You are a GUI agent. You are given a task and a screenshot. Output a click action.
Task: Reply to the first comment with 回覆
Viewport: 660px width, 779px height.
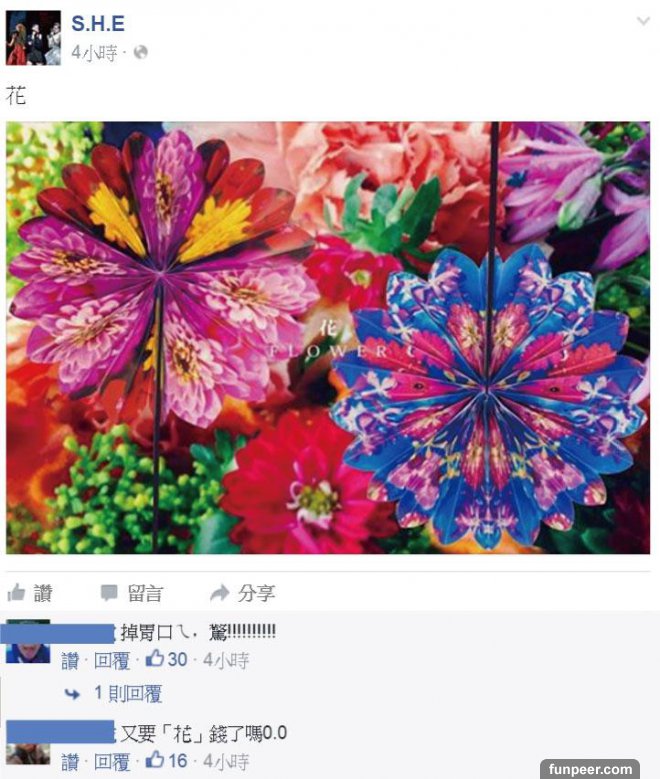pos(112,661)
